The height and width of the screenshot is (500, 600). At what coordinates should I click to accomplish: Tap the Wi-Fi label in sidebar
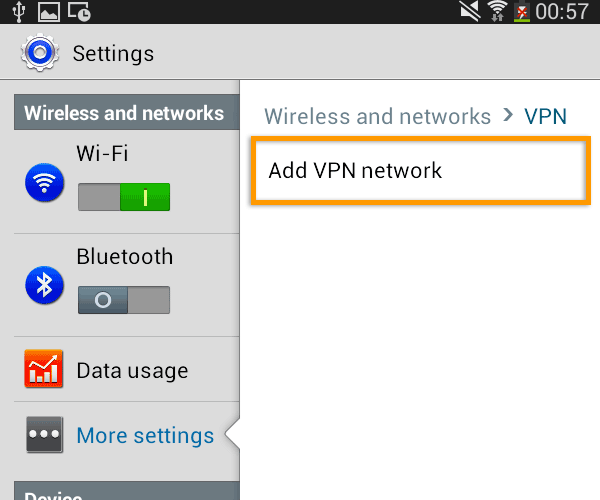pos(102,154)
